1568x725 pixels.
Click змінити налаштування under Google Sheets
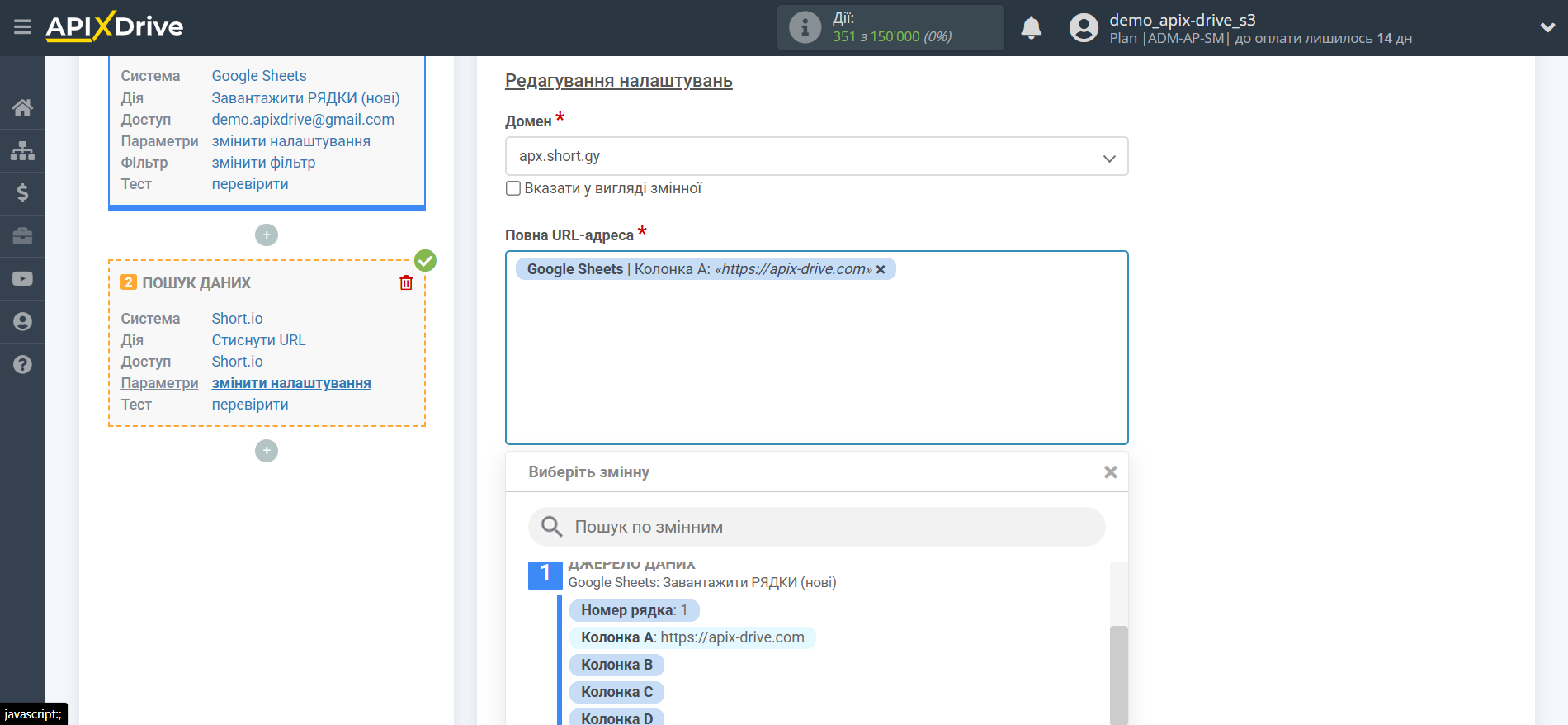(290, 141)
